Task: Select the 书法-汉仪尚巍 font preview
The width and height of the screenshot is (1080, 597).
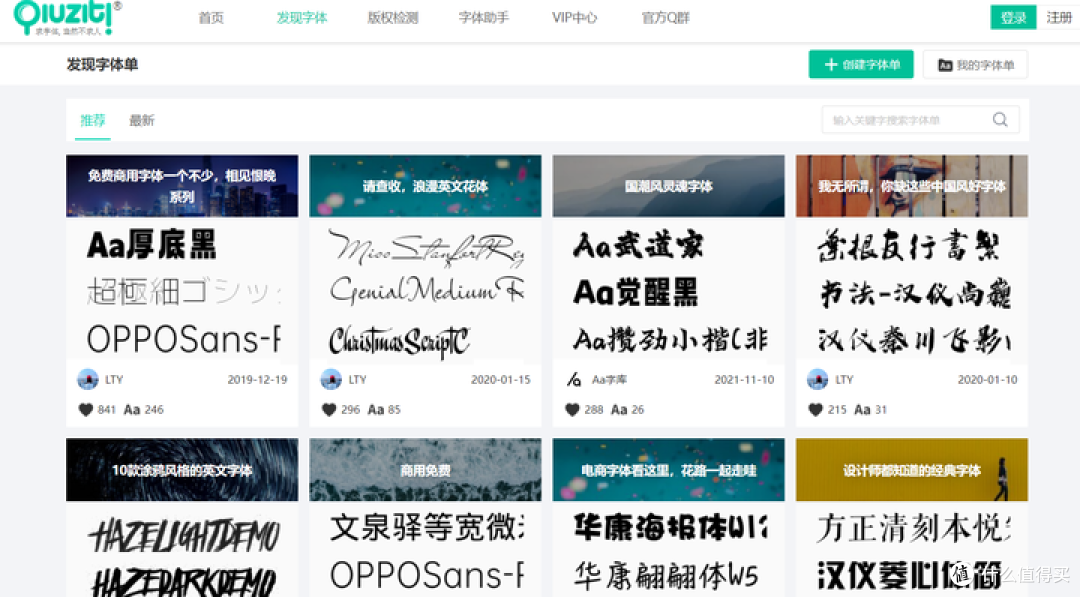Action: 913,293
